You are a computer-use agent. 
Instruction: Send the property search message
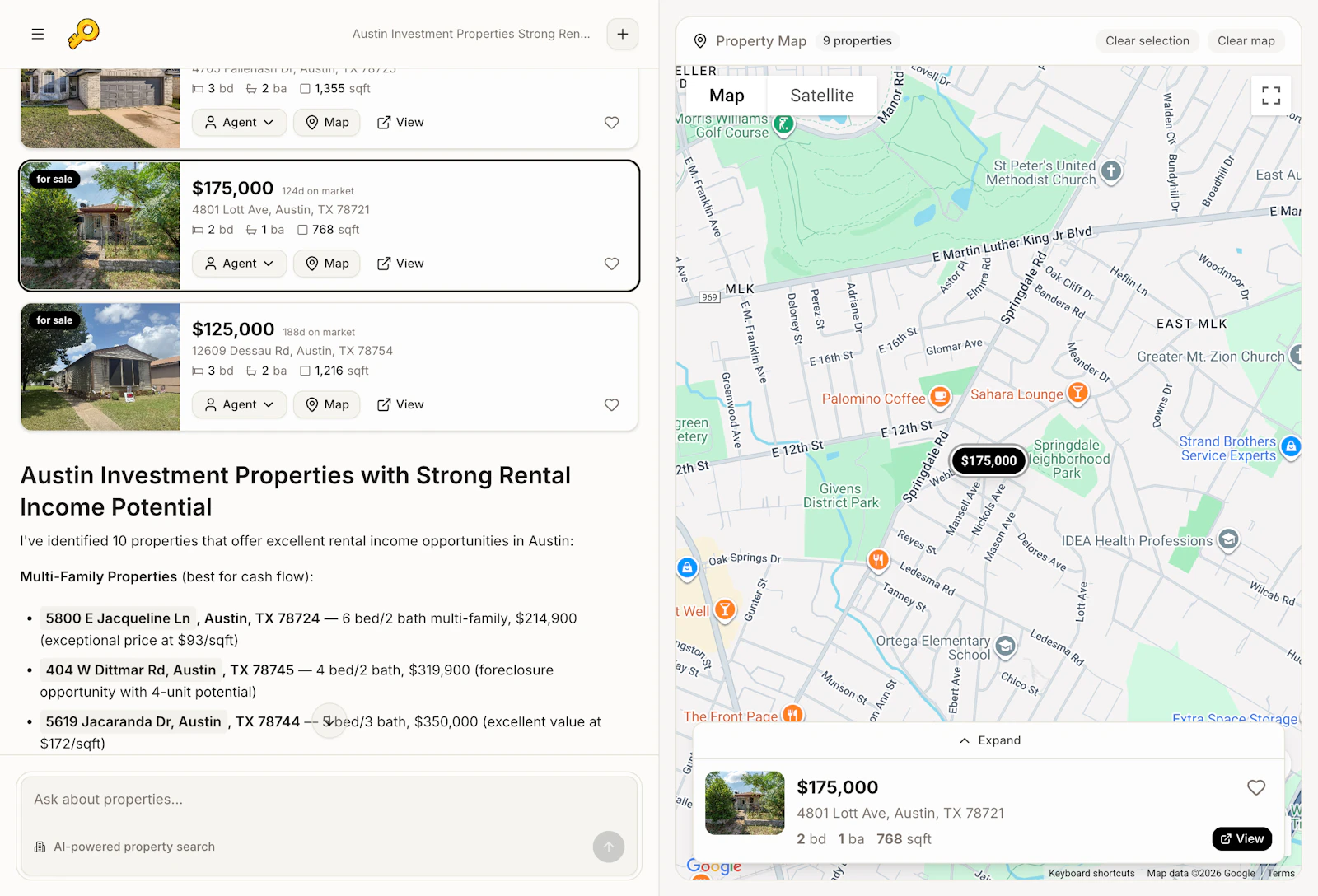(x=609, y=847)
